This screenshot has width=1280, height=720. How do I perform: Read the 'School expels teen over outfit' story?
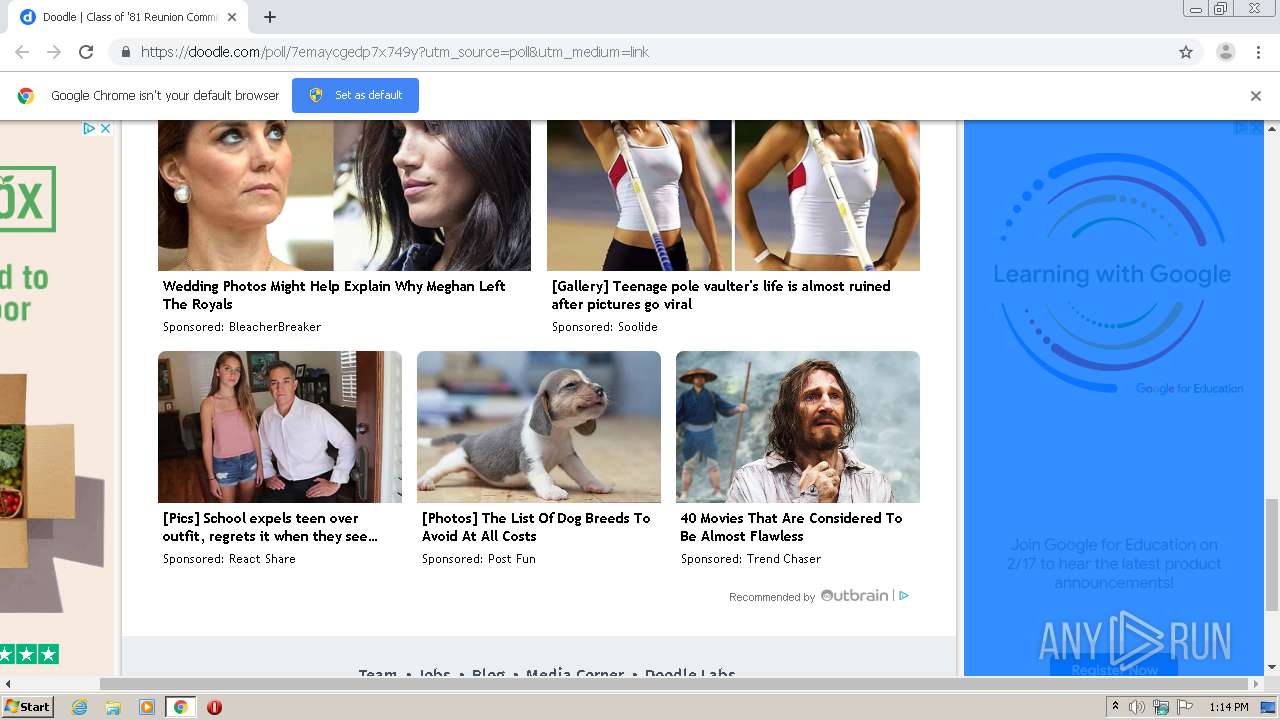pyautogui.click(x=270, y=527)
